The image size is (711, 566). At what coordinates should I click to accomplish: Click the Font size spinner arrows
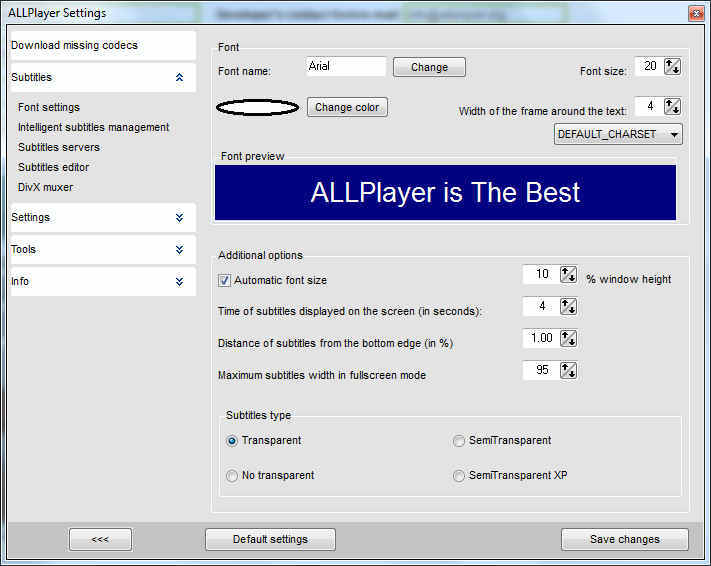[672, 66]
